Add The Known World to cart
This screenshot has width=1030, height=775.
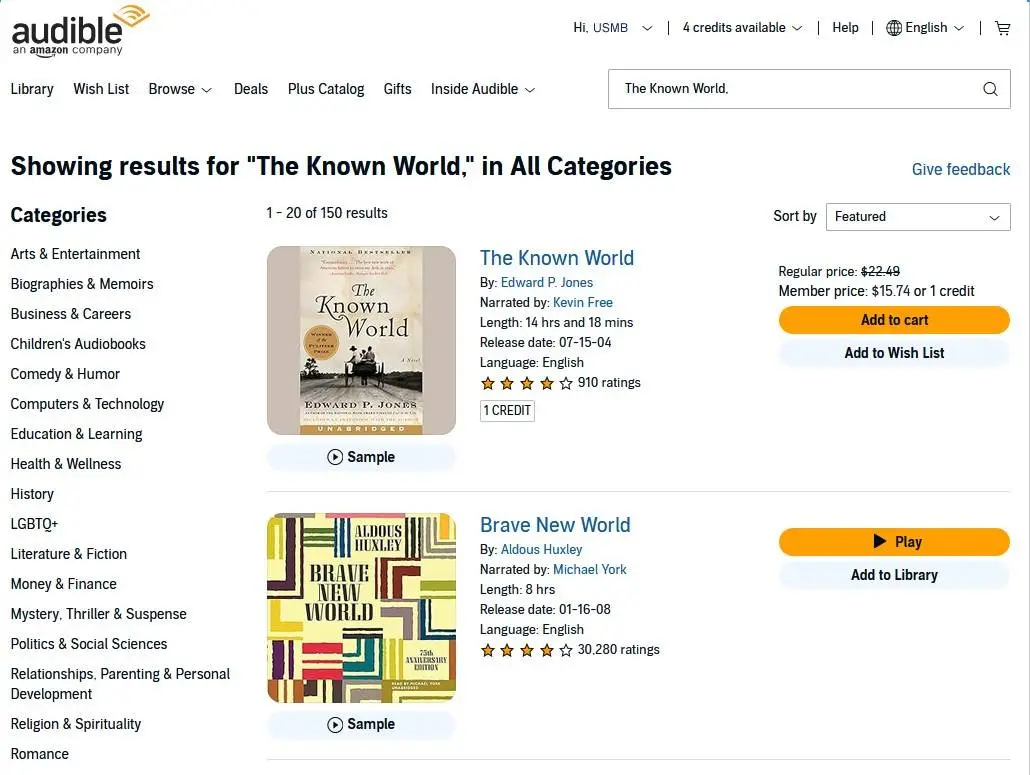pos(894,320)
